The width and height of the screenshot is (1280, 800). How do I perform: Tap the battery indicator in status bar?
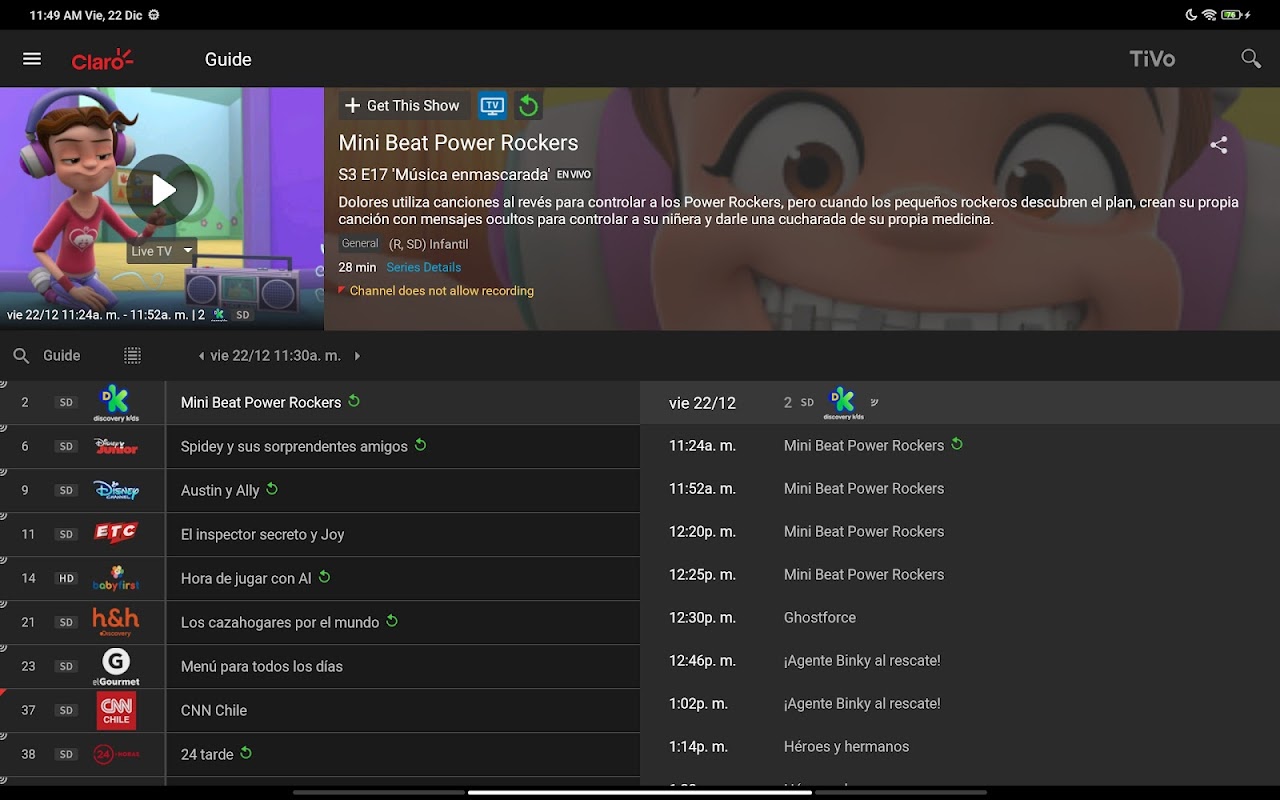[1236, 15]
